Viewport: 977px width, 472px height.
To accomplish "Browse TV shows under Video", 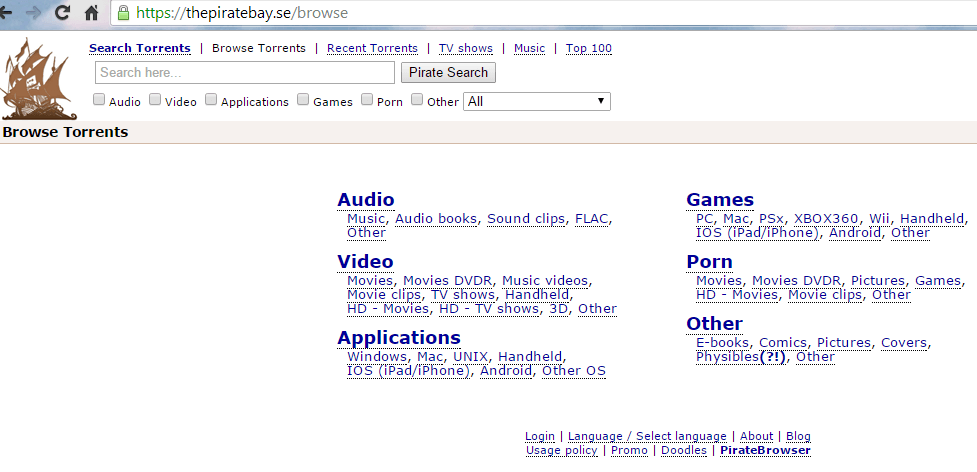I will [x=463, y=295].
